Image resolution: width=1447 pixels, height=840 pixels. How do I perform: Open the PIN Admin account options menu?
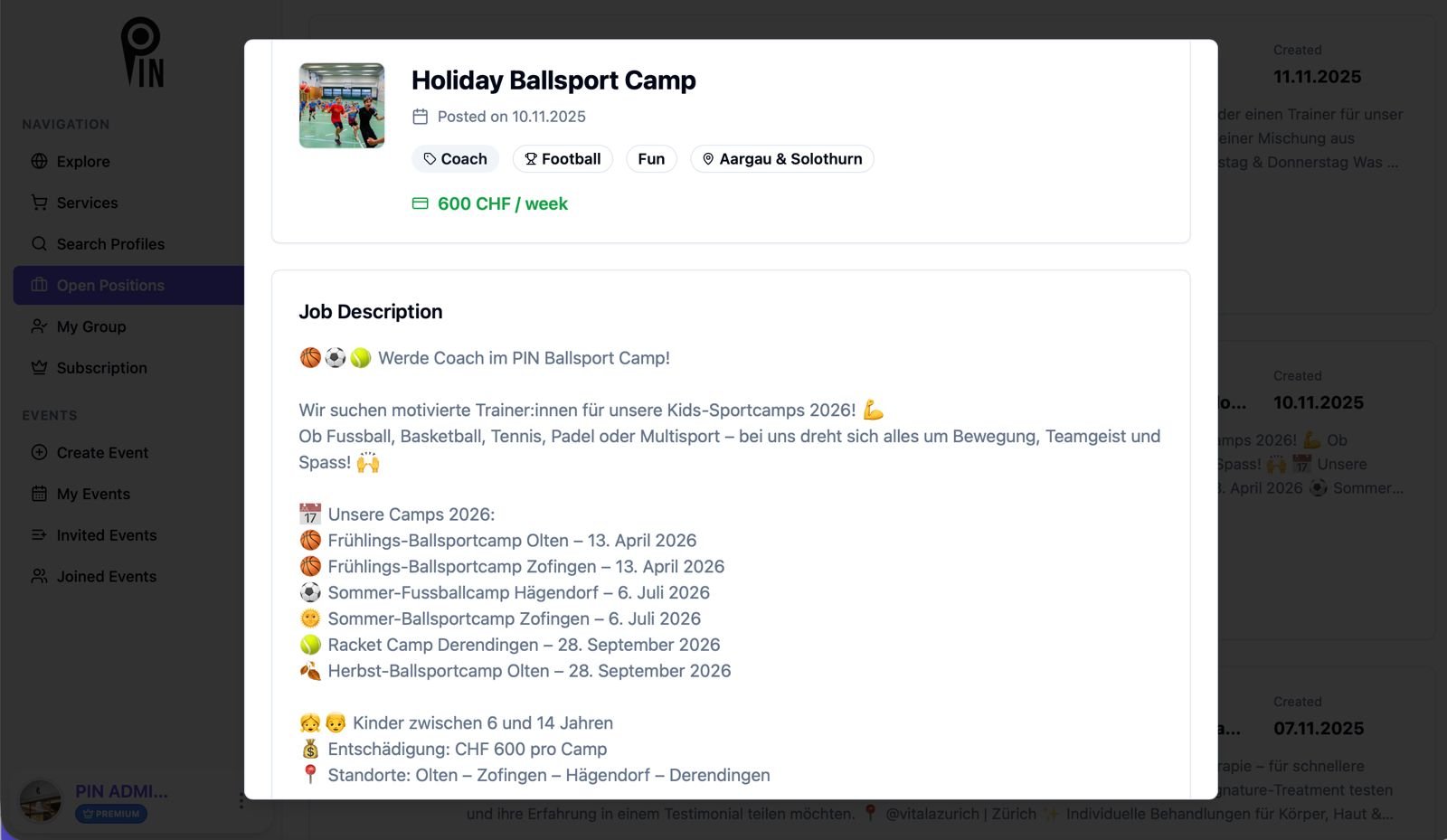(x=241, y=801)
